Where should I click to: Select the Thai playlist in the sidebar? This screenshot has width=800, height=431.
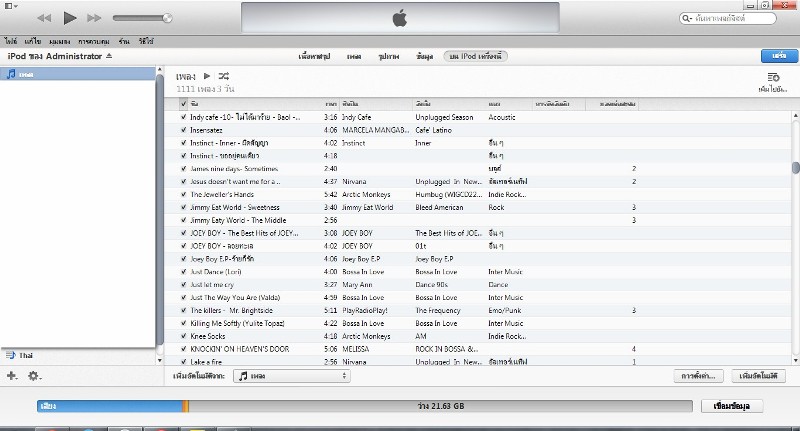coord(24,355)
